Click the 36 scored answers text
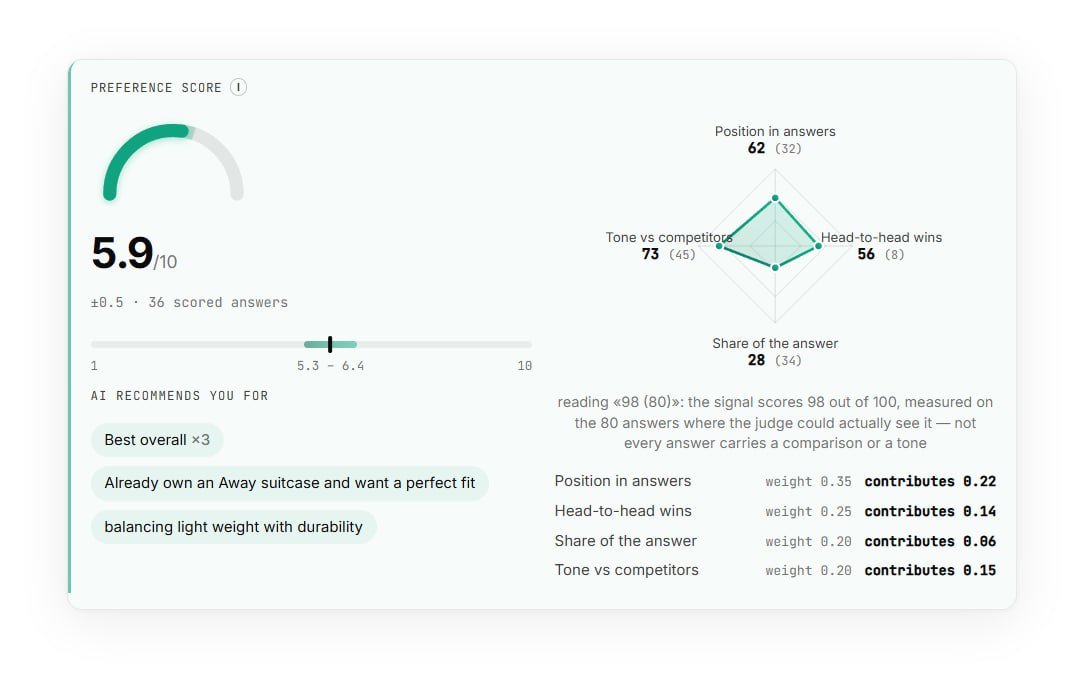Image resolution: width=1084 pixels, height=679 pixels. click(218, 302)
